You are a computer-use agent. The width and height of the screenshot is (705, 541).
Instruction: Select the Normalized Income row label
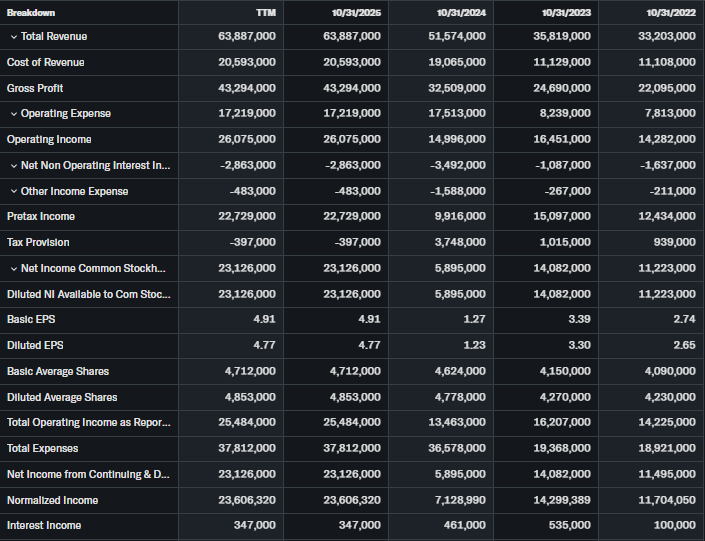tap(52, 500)
